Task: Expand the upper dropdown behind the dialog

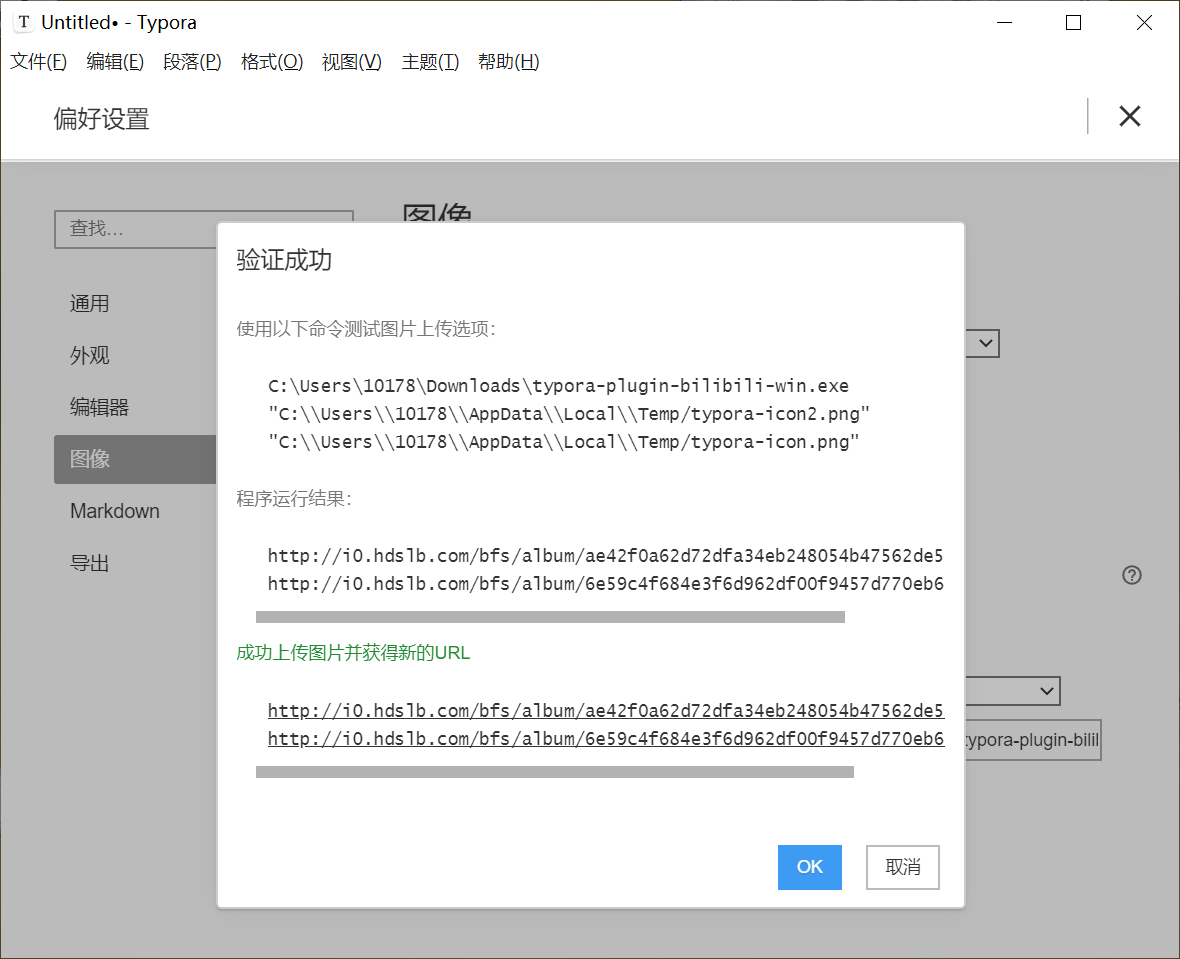Action: click(983, 343)
